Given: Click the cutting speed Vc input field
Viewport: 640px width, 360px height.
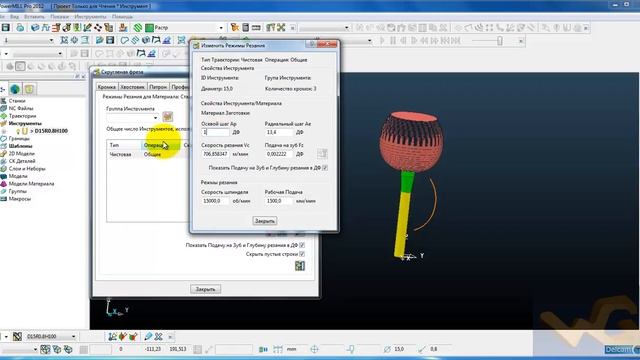Looking at the screenshot, I should point(216,154).
